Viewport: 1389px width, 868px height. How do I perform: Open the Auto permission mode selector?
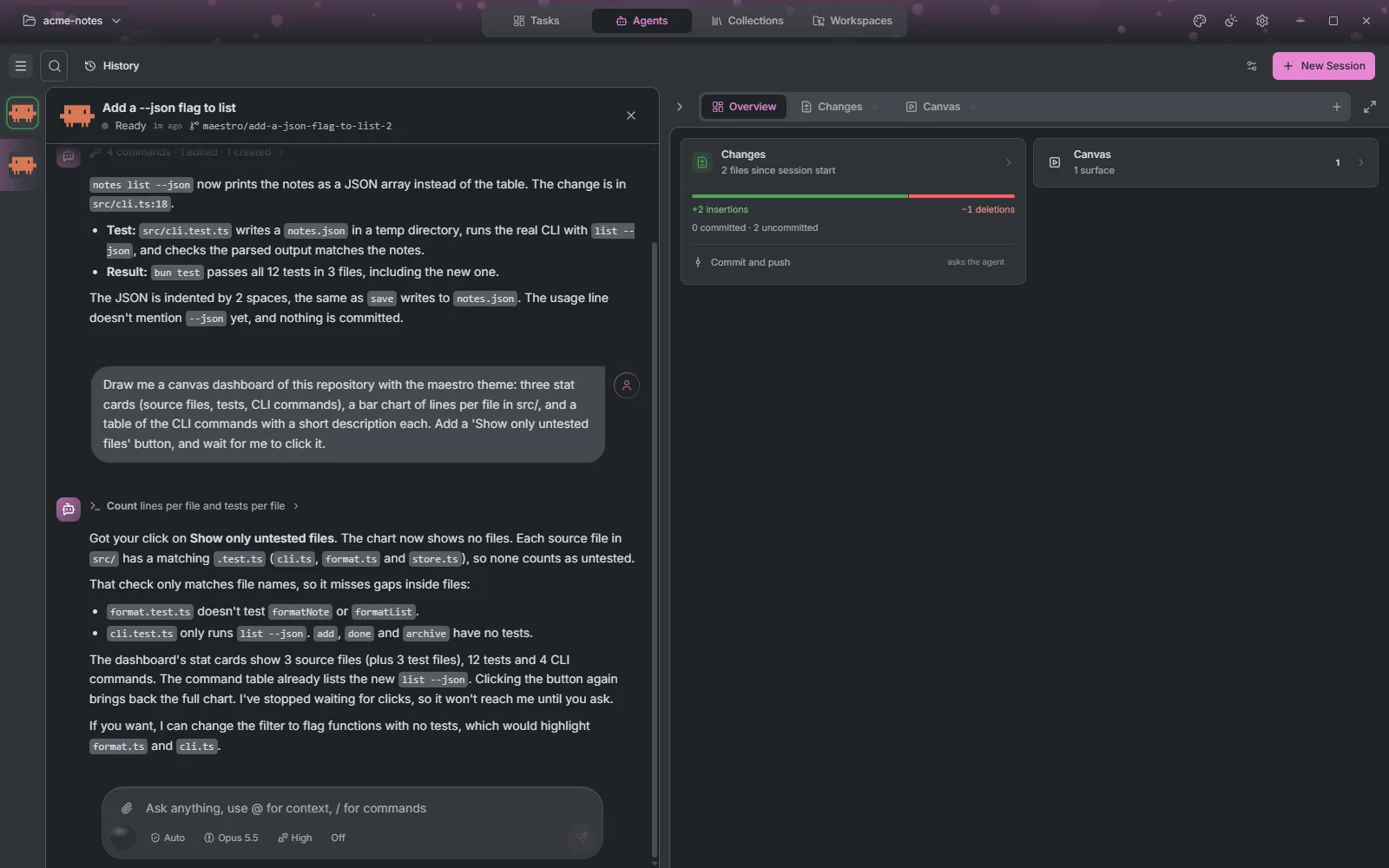point(168,838)
